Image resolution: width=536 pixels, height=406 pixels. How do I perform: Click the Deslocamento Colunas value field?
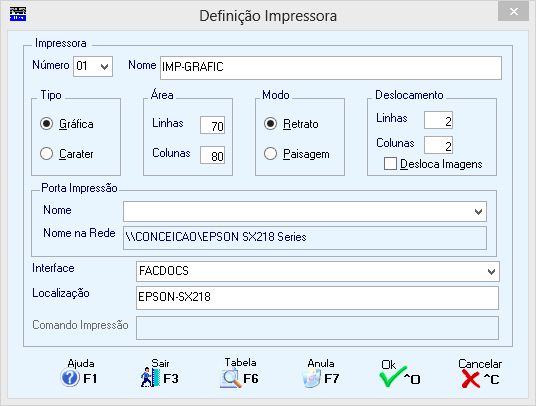coord(438,145)
